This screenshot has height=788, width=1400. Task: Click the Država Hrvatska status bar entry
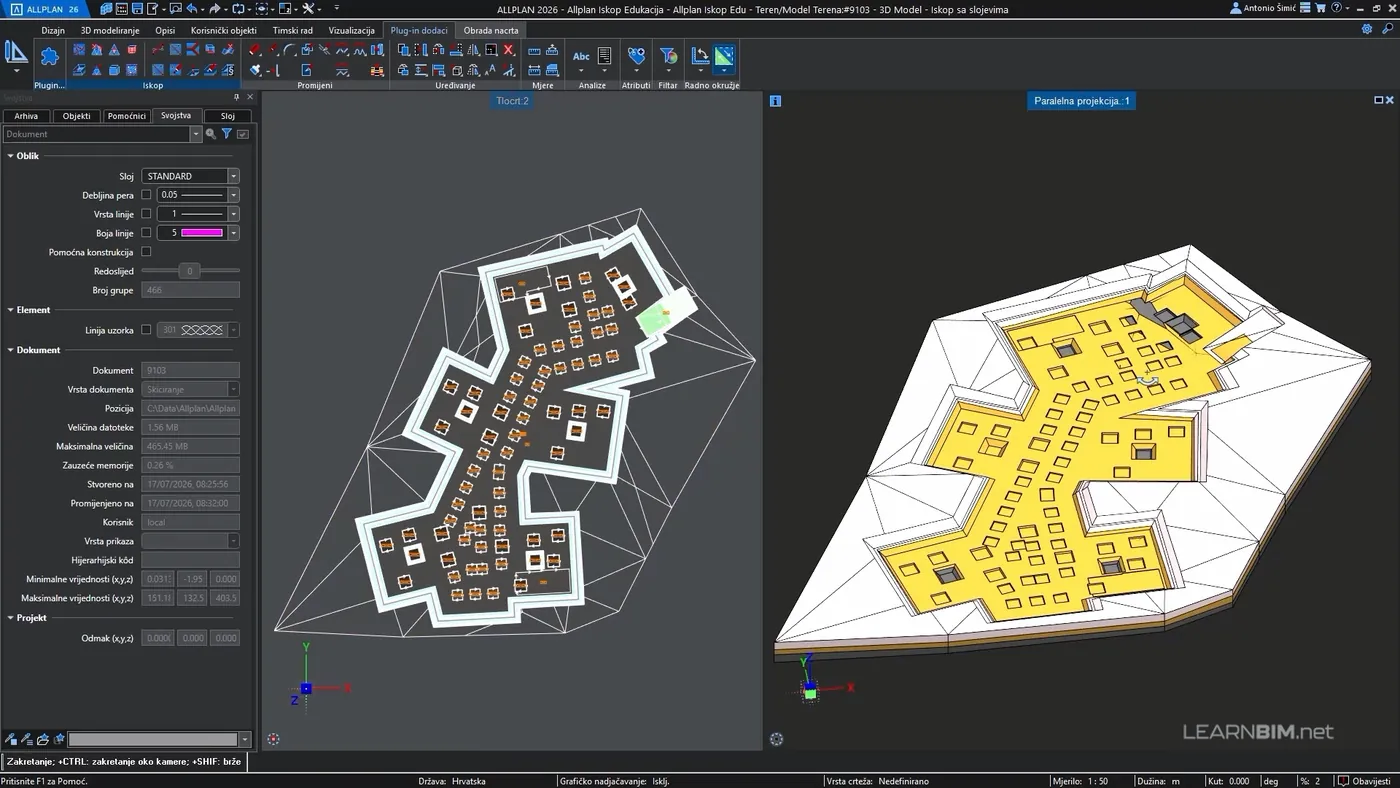point(452,781)
